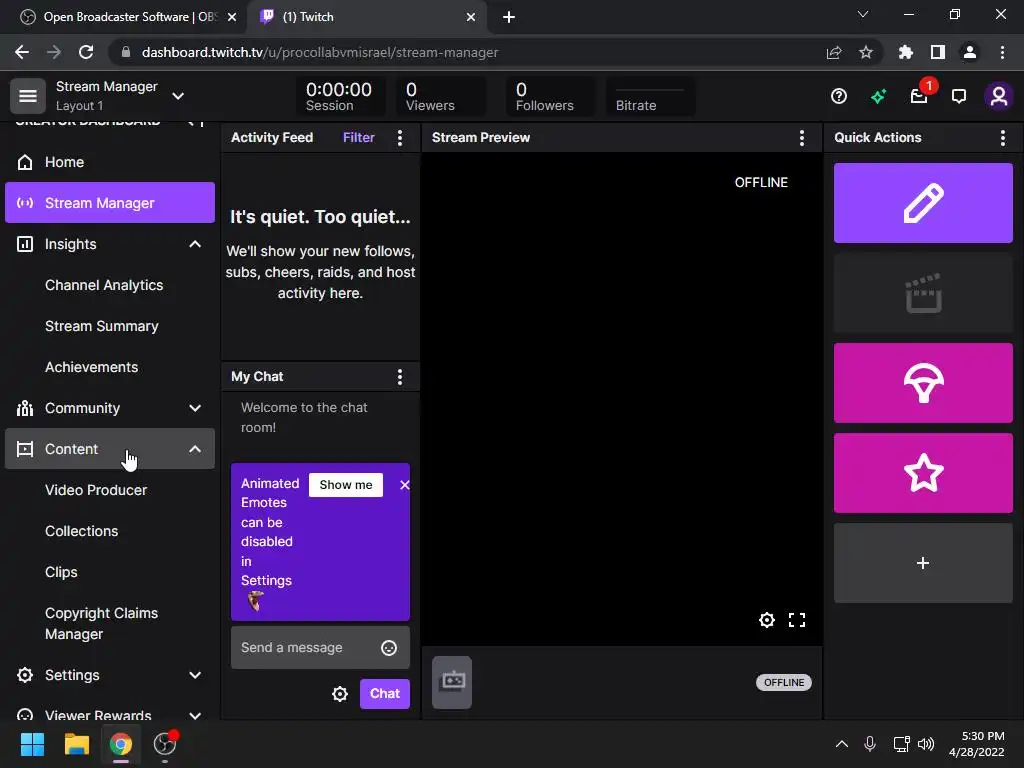Close the Animated Emotes notice
The height and width of the screenshot is (768, 1024).
[x=404, y=485]
